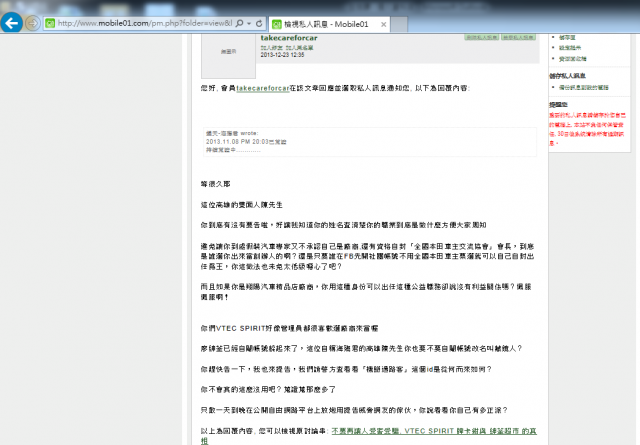640x445 pixels.
Task: Open takecareforcar profile from bold sender name
Action: click(289, 38)
